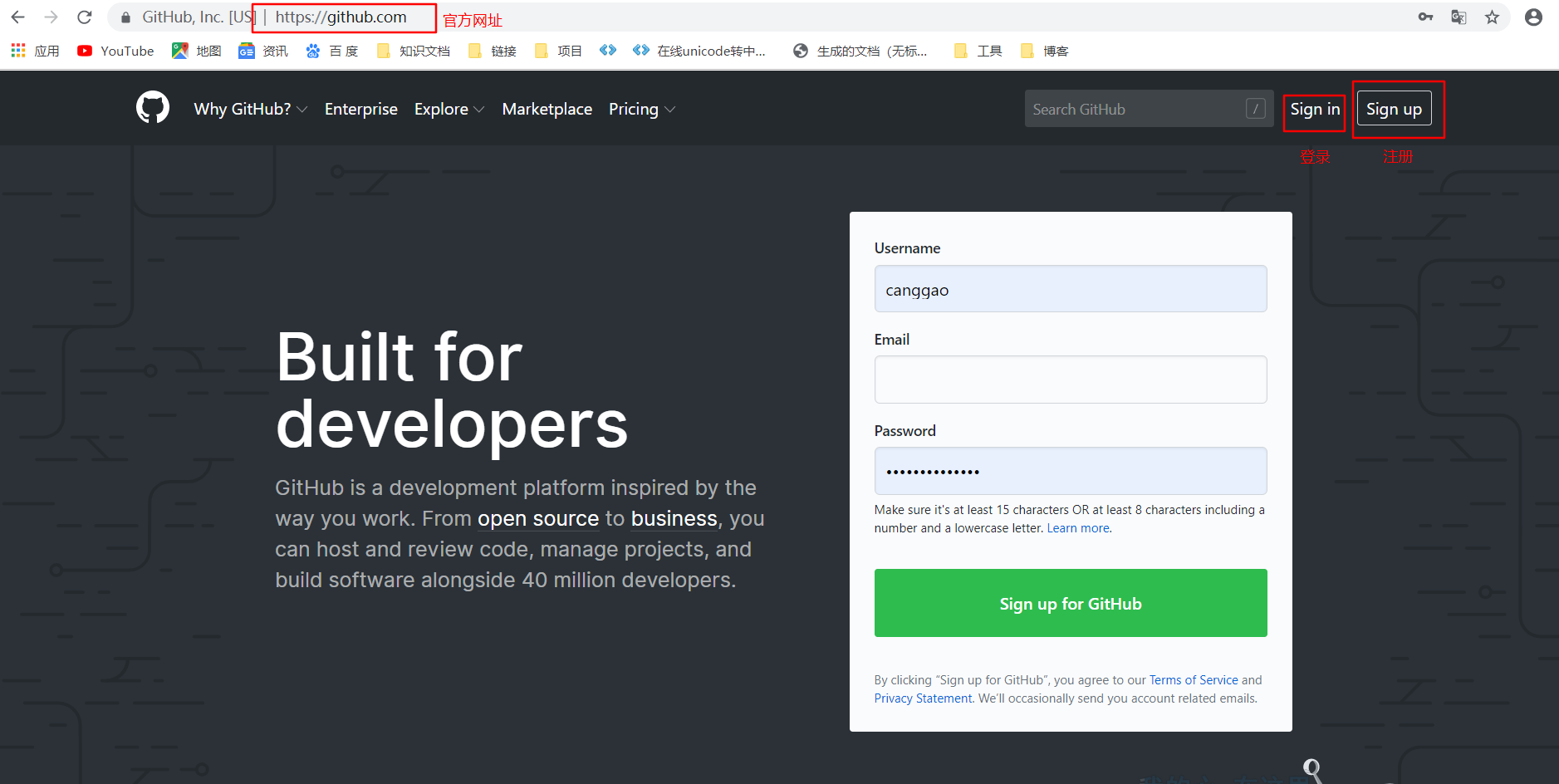Bookmark this page with the star icon
The height and width of the screenshot is (784, 1559).
(1492, 17)
